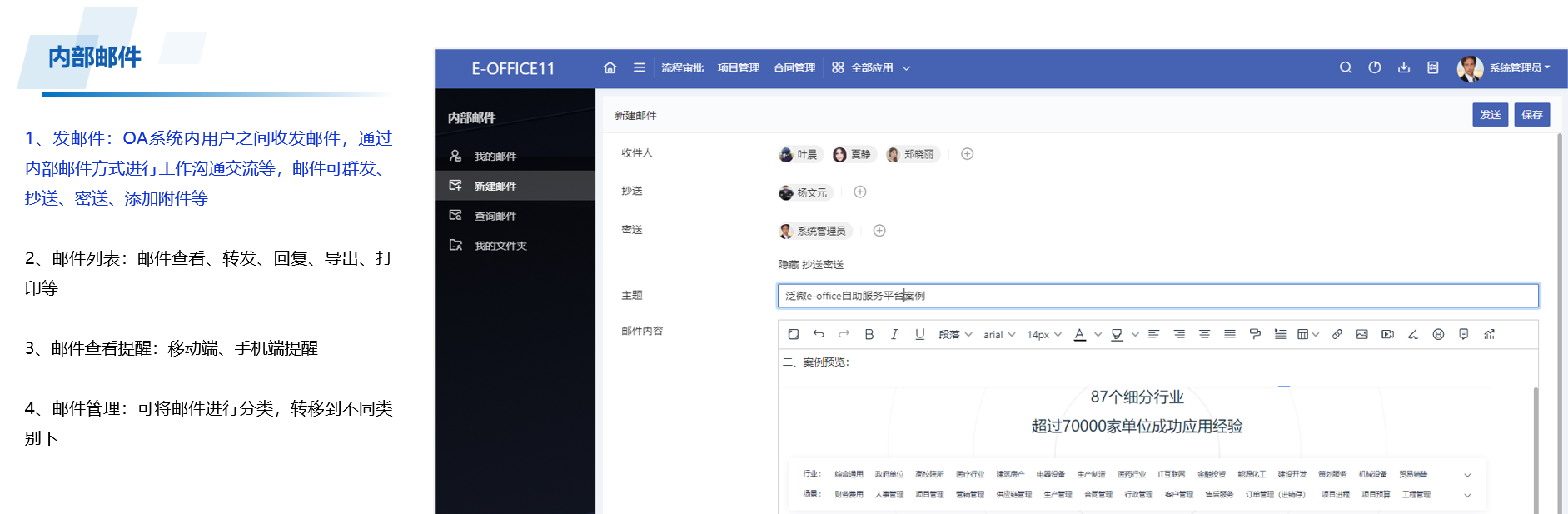Click the power icon in header

point(1375,67)
